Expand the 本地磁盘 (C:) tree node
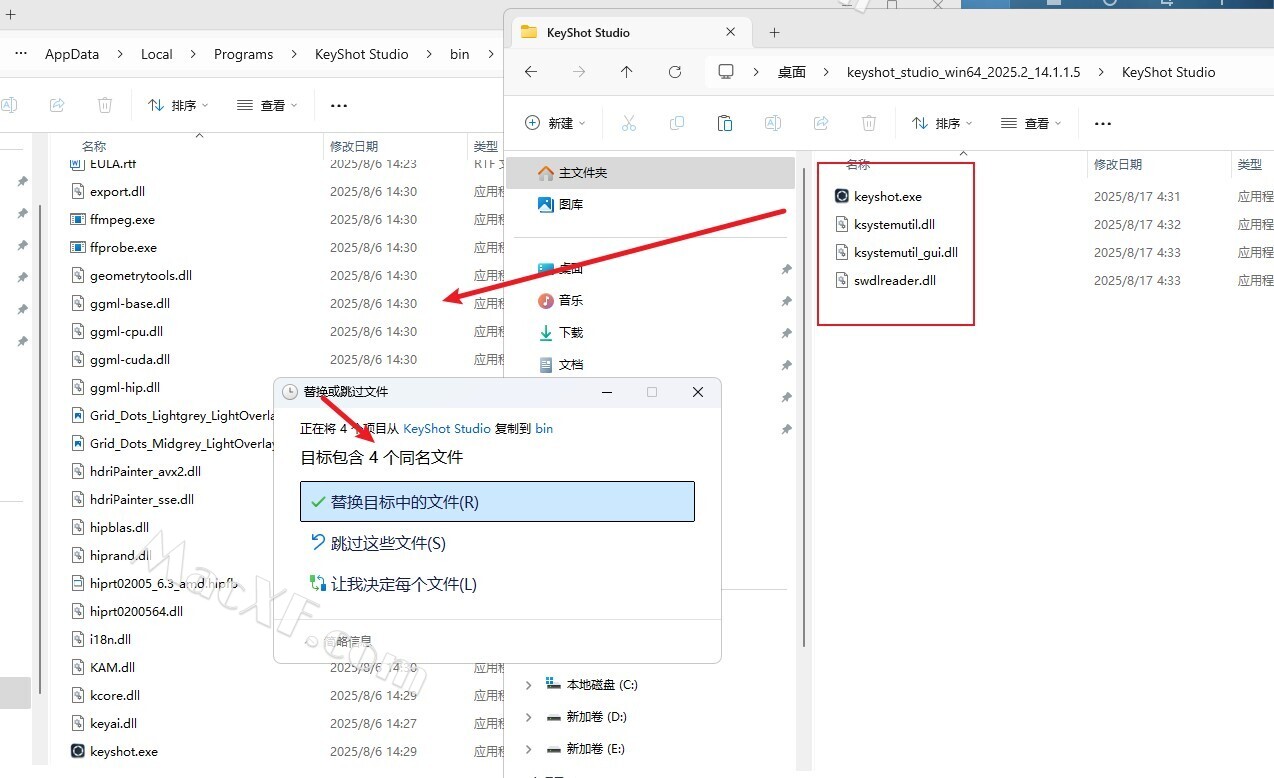Viewport: 1274px width, 778px height. coord(529,685)
